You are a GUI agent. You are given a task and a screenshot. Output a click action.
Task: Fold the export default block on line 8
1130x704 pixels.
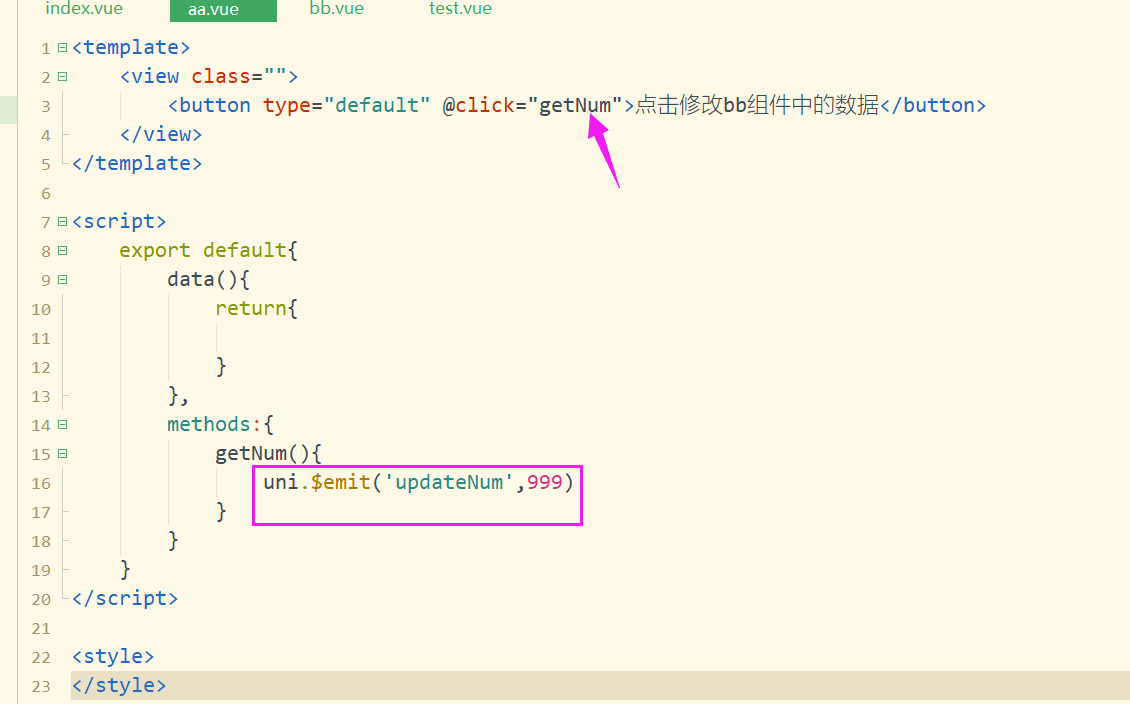tap(63, 251)
